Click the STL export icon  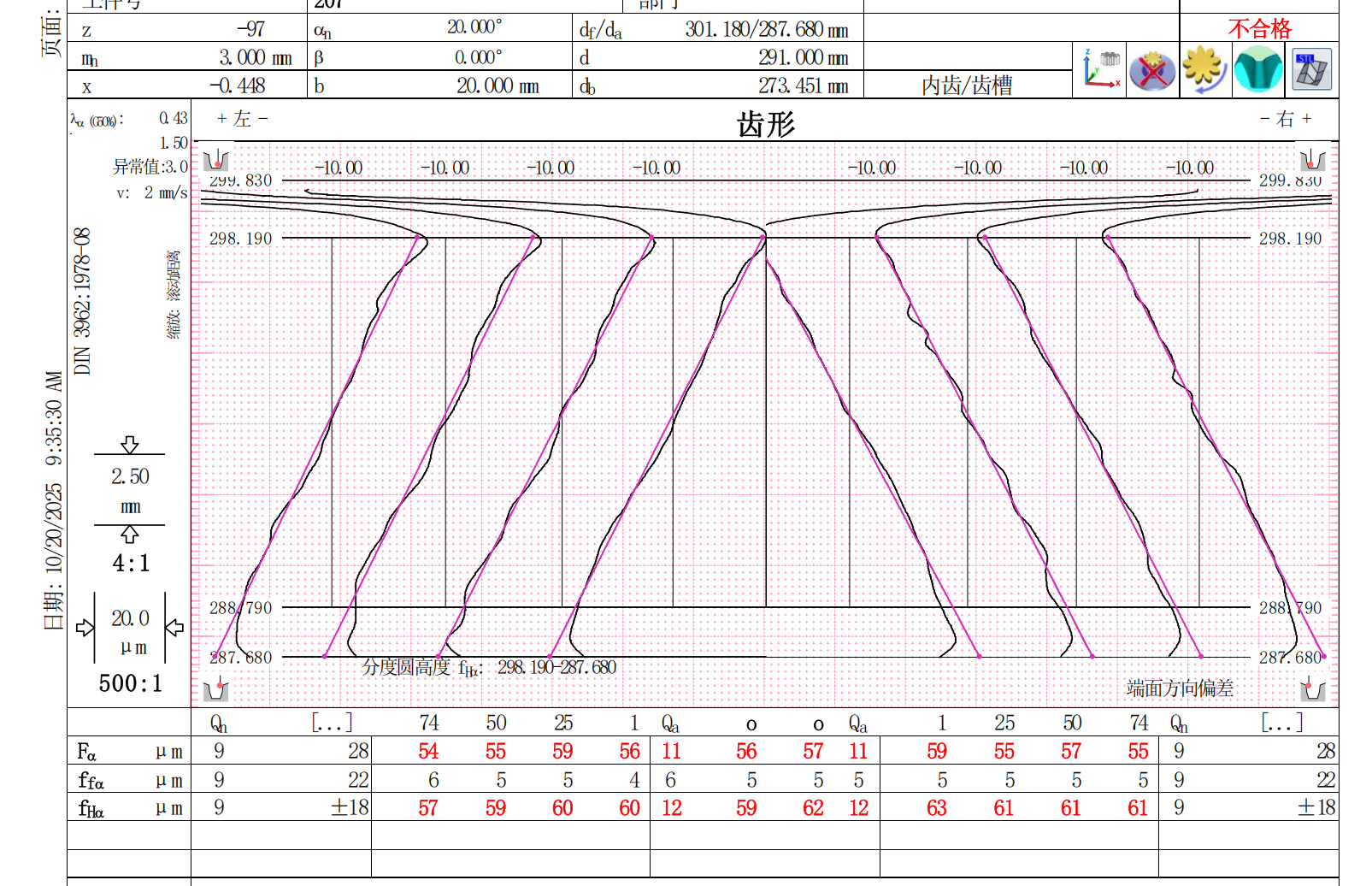(1310, 69)
